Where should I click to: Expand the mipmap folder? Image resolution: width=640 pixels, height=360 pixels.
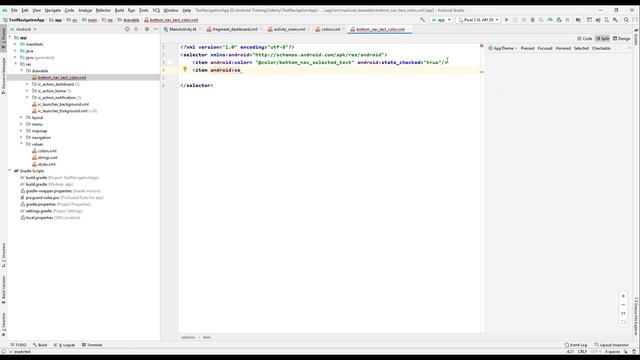tap(21, 131)
